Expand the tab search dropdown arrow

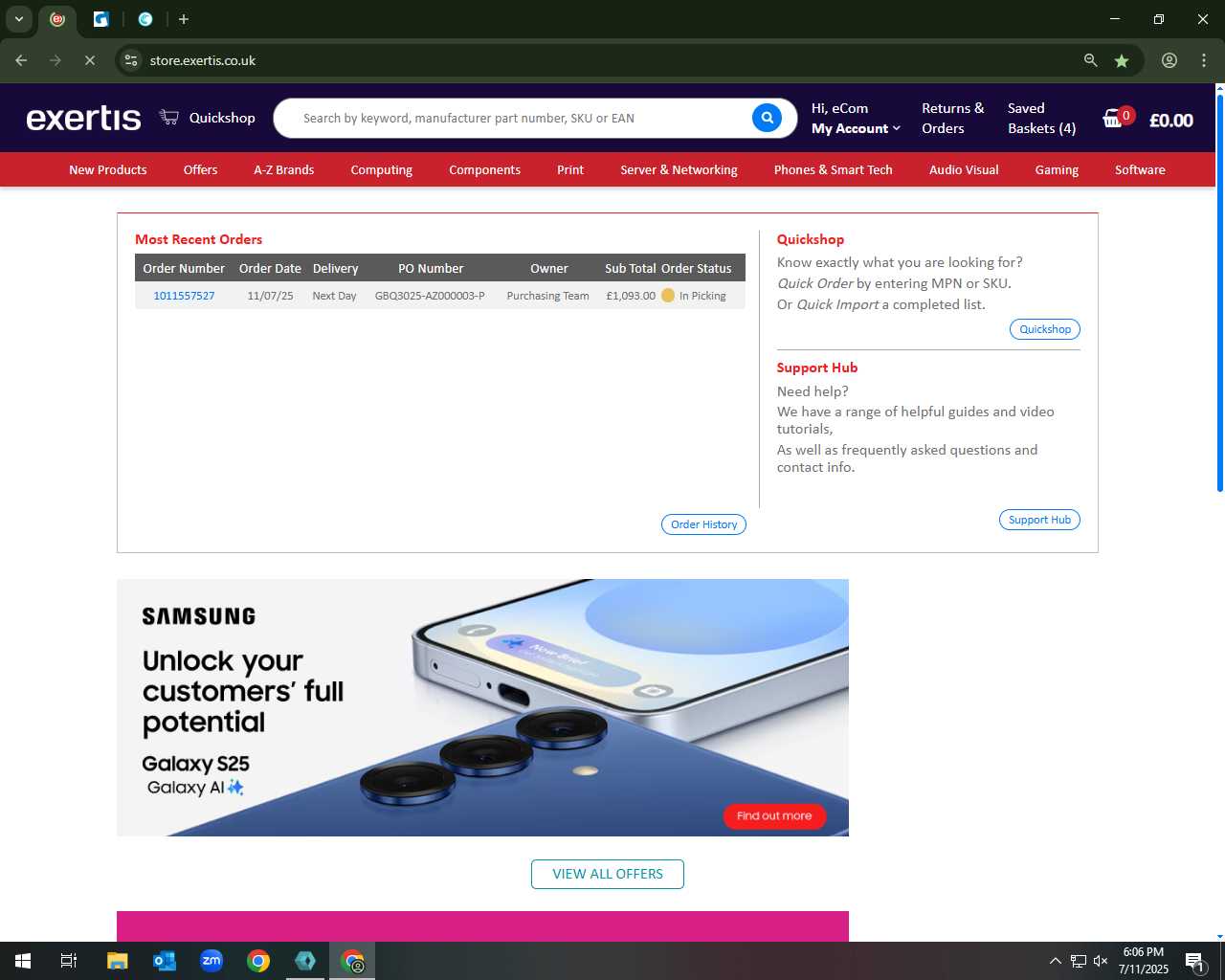pyautogui.click(x=19, y=19)
